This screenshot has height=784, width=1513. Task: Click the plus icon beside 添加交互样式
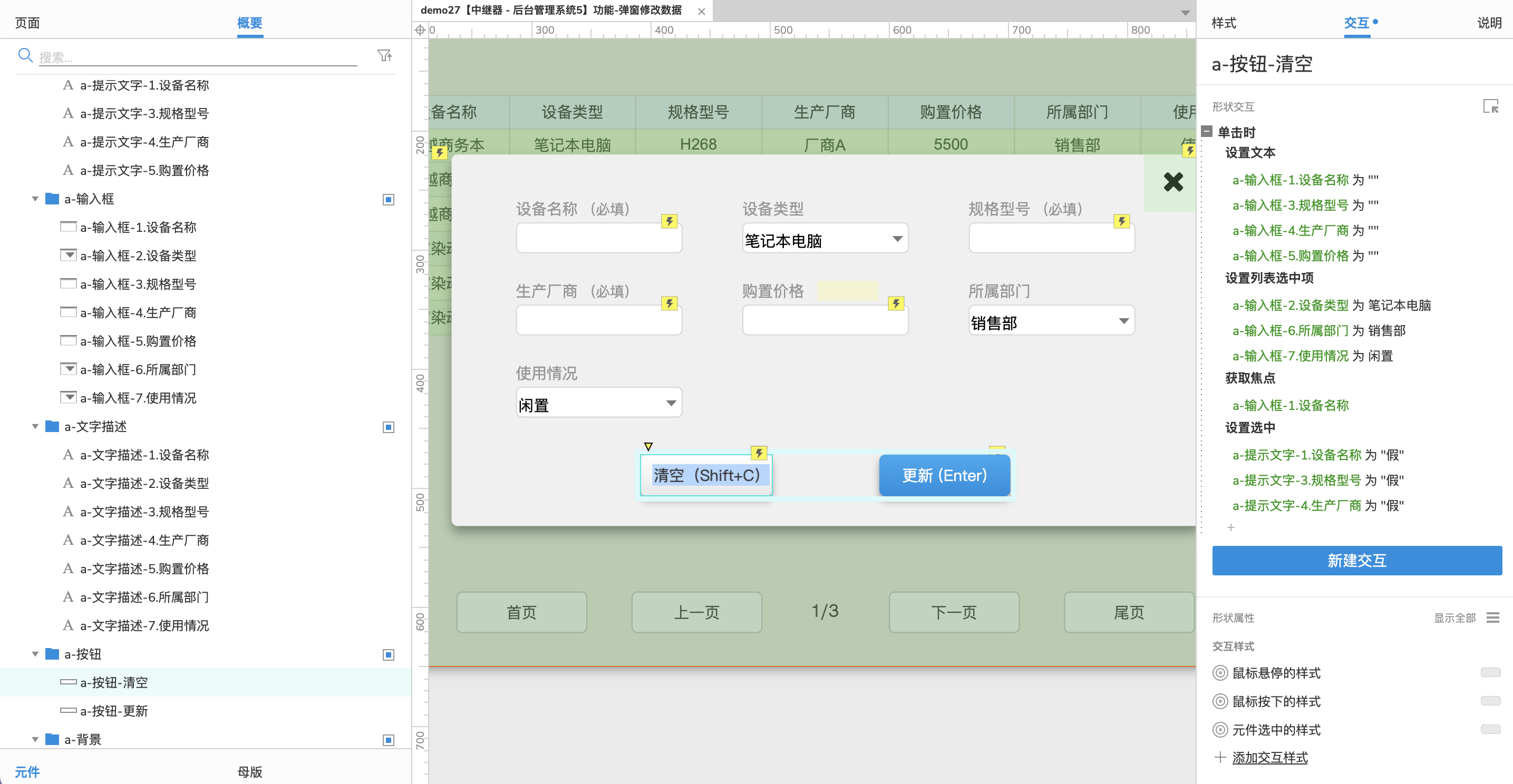point(1220,757)
